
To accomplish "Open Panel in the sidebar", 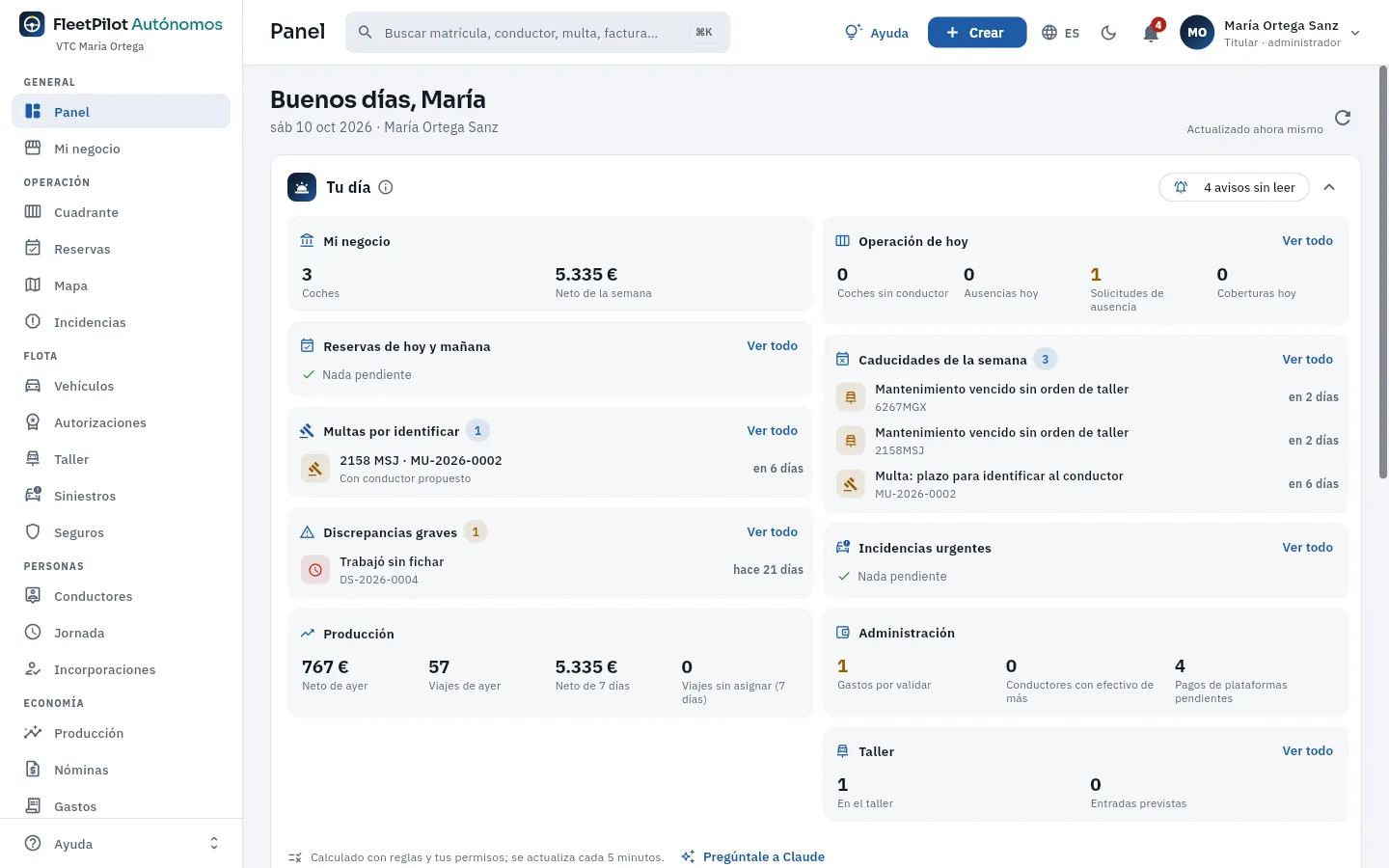I will click(x=122, y=111).
